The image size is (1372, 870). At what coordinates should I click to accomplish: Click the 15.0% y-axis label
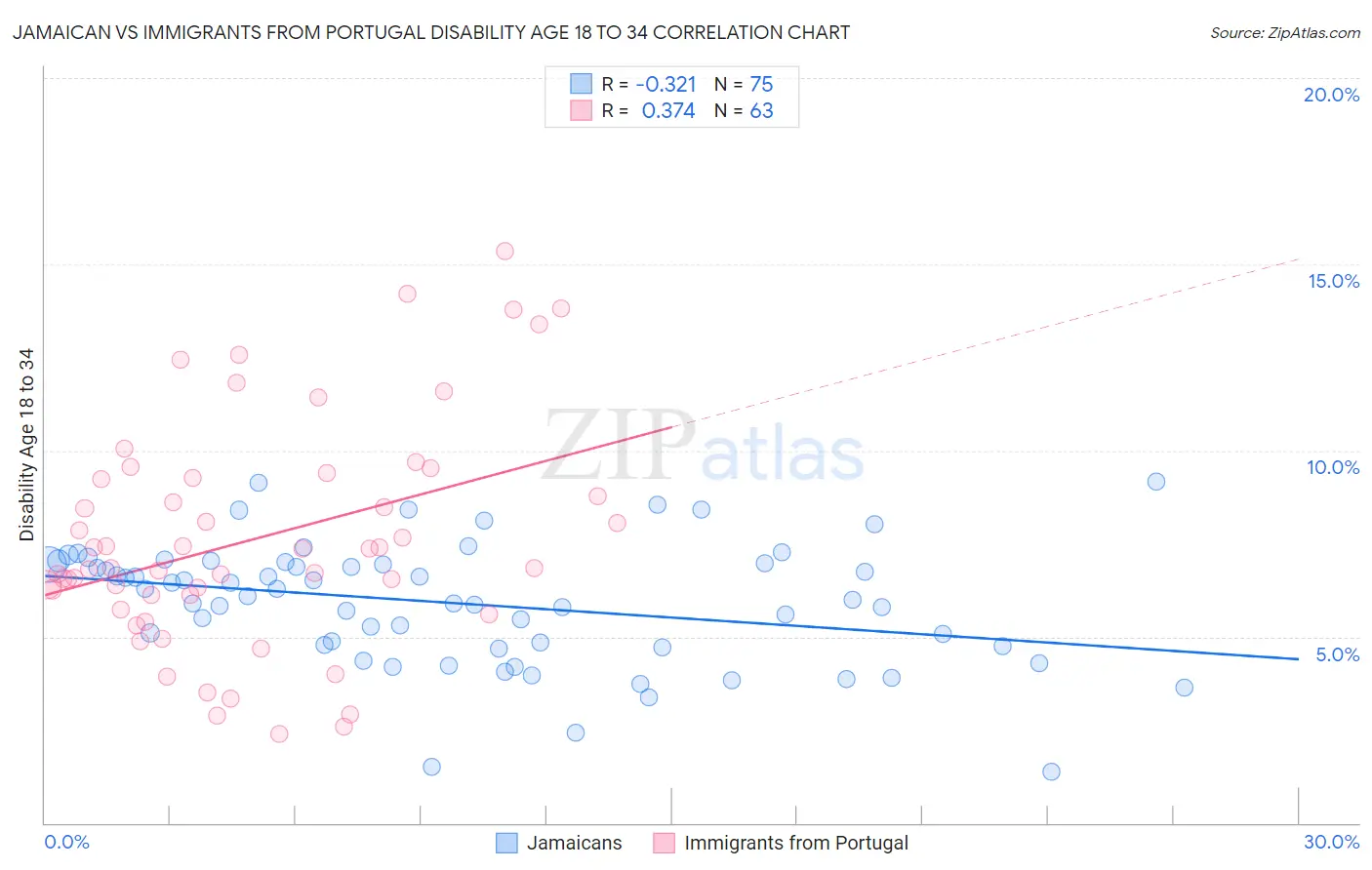[x=1333, y=281]
